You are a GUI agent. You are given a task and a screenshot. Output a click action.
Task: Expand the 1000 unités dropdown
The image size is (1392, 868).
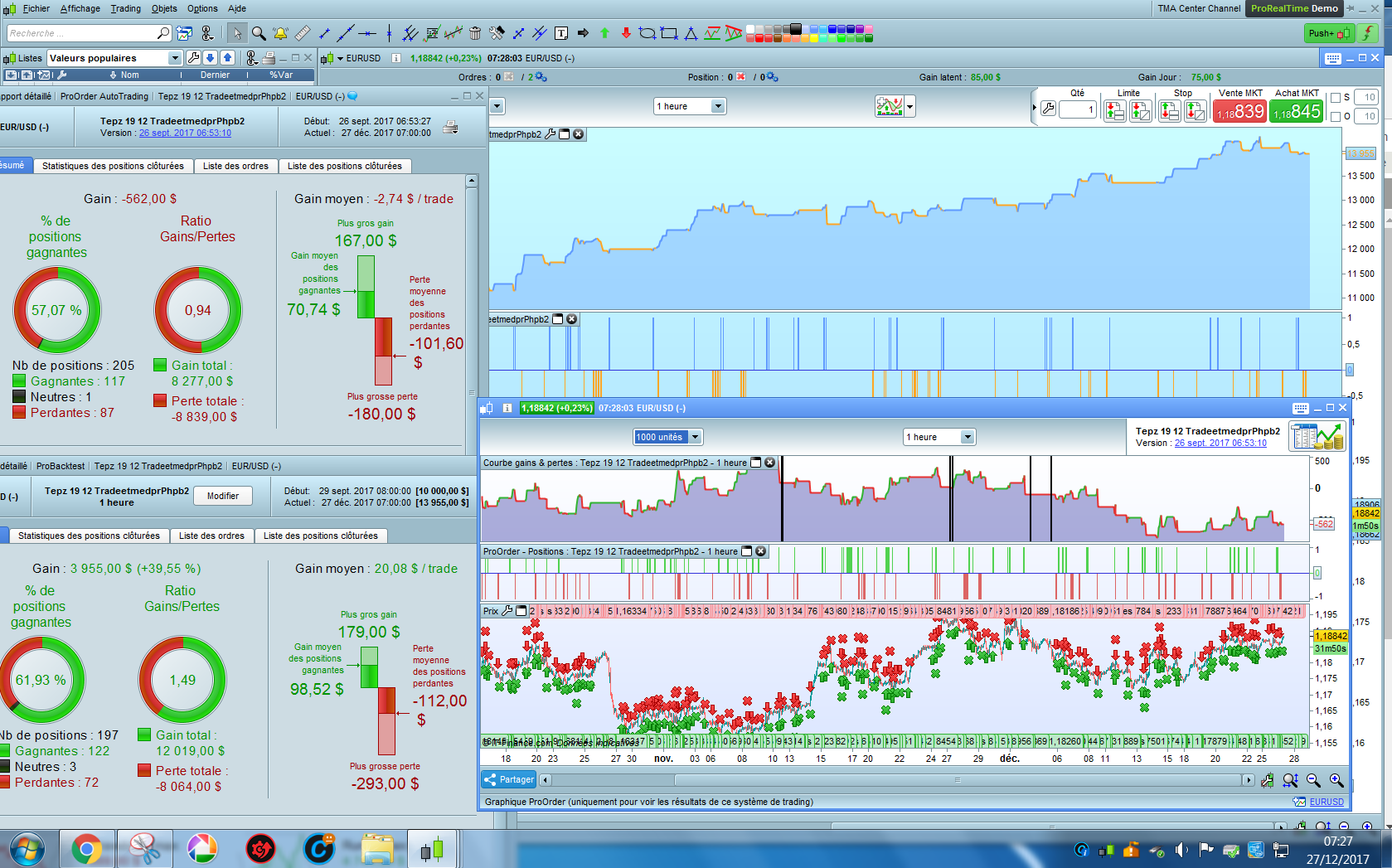tap(695, 437)
